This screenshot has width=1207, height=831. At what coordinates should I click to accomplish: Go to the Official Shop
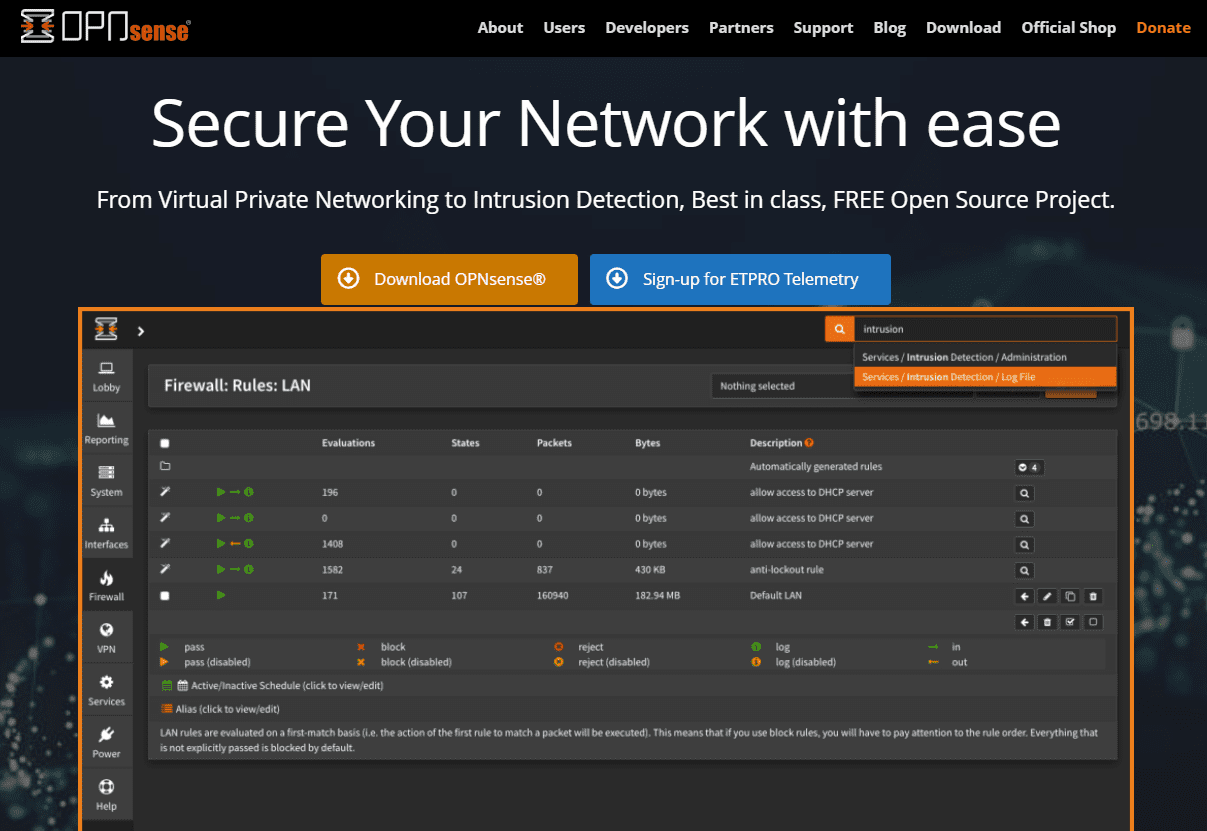click(1068, 28)
